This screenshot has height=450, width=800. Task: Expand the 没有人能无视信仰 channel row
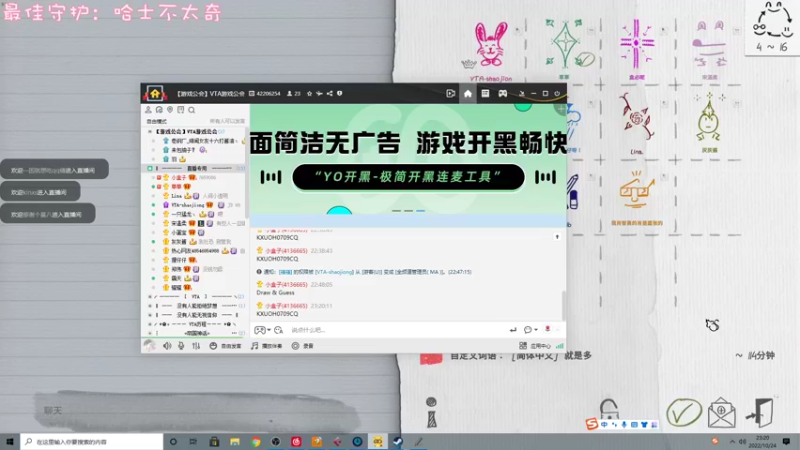150,315
